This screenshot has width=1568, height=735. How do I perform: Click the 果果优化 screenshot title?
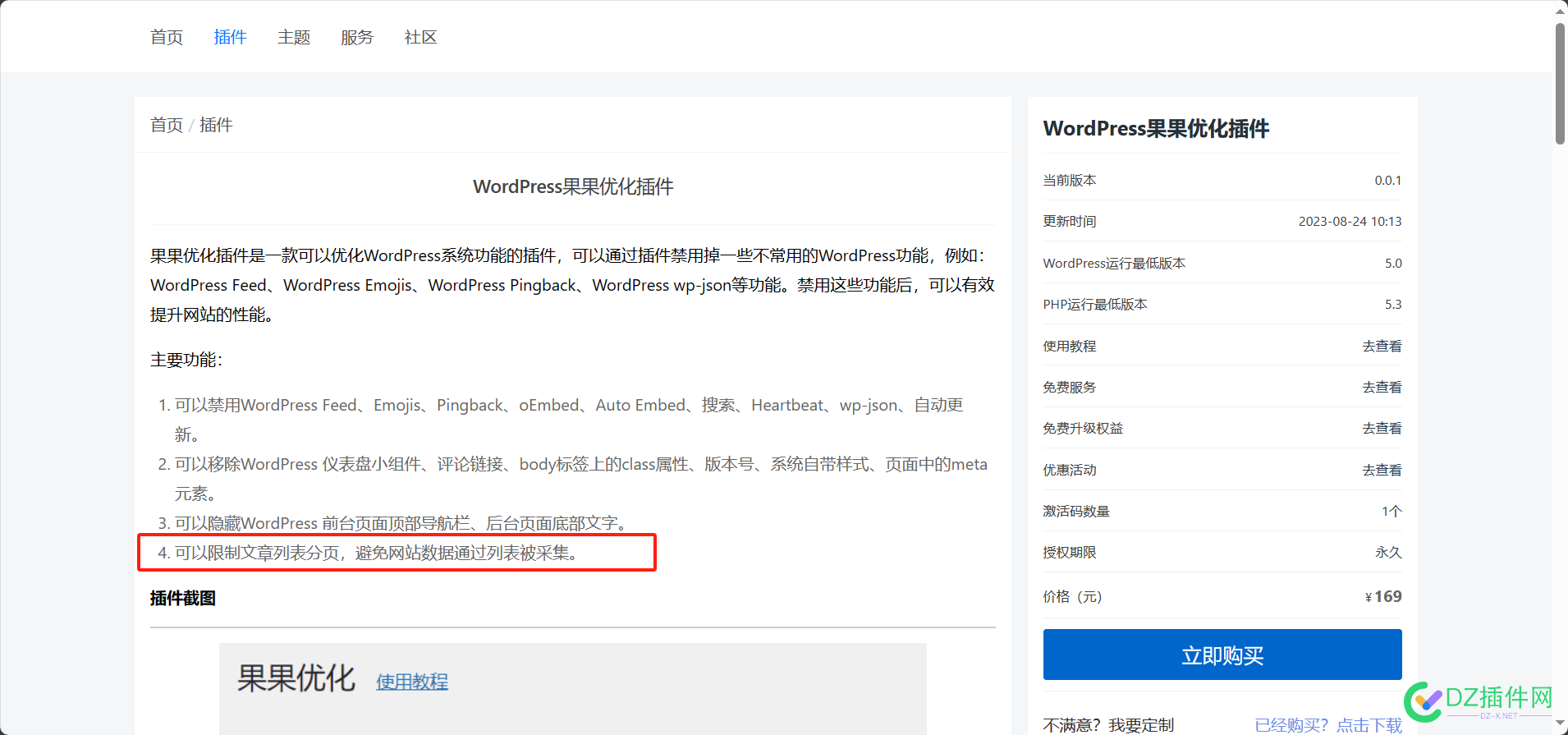296,678
